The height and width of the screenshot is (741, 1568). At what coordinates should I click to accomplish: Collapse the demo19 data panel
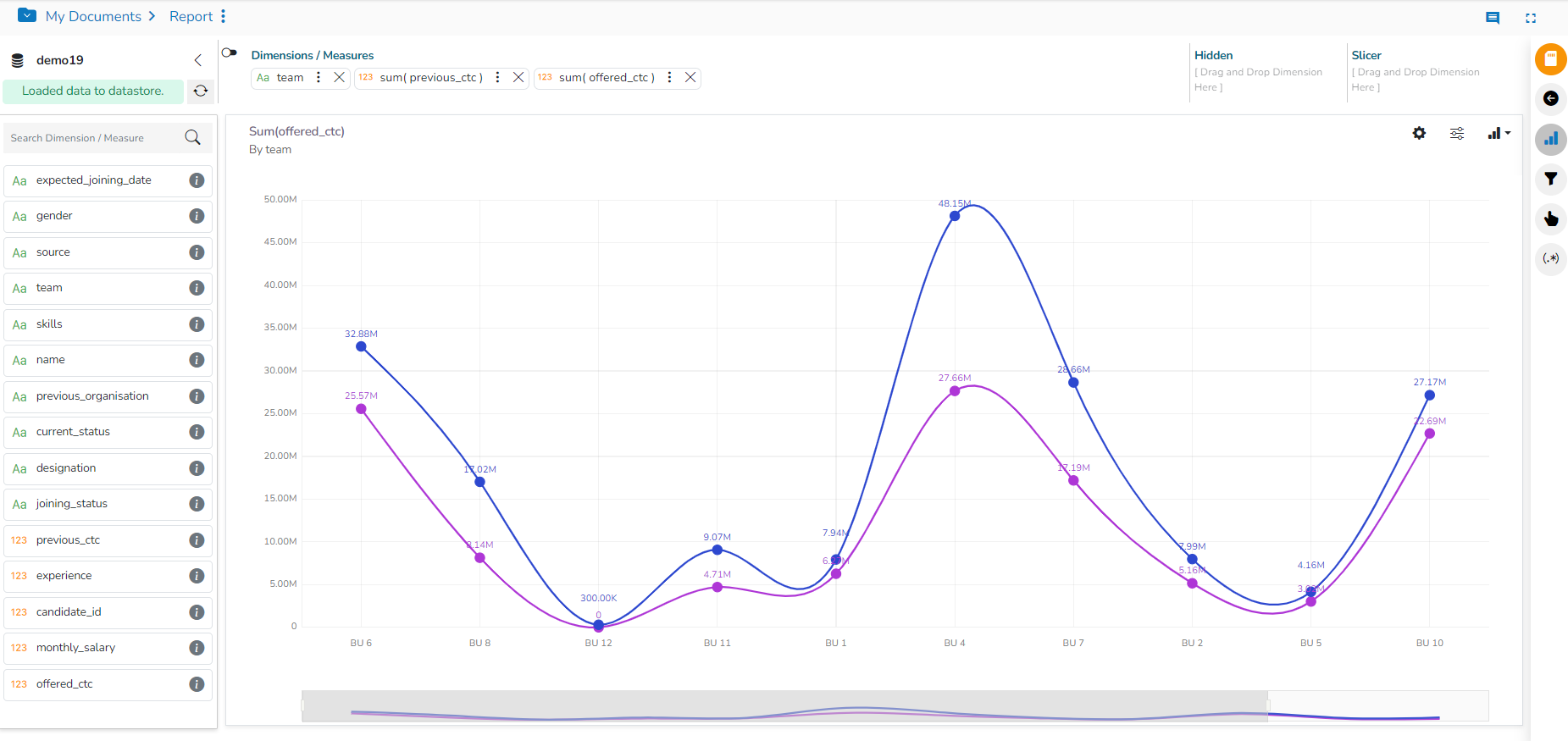pyautogui.click(x=198, y=60)
